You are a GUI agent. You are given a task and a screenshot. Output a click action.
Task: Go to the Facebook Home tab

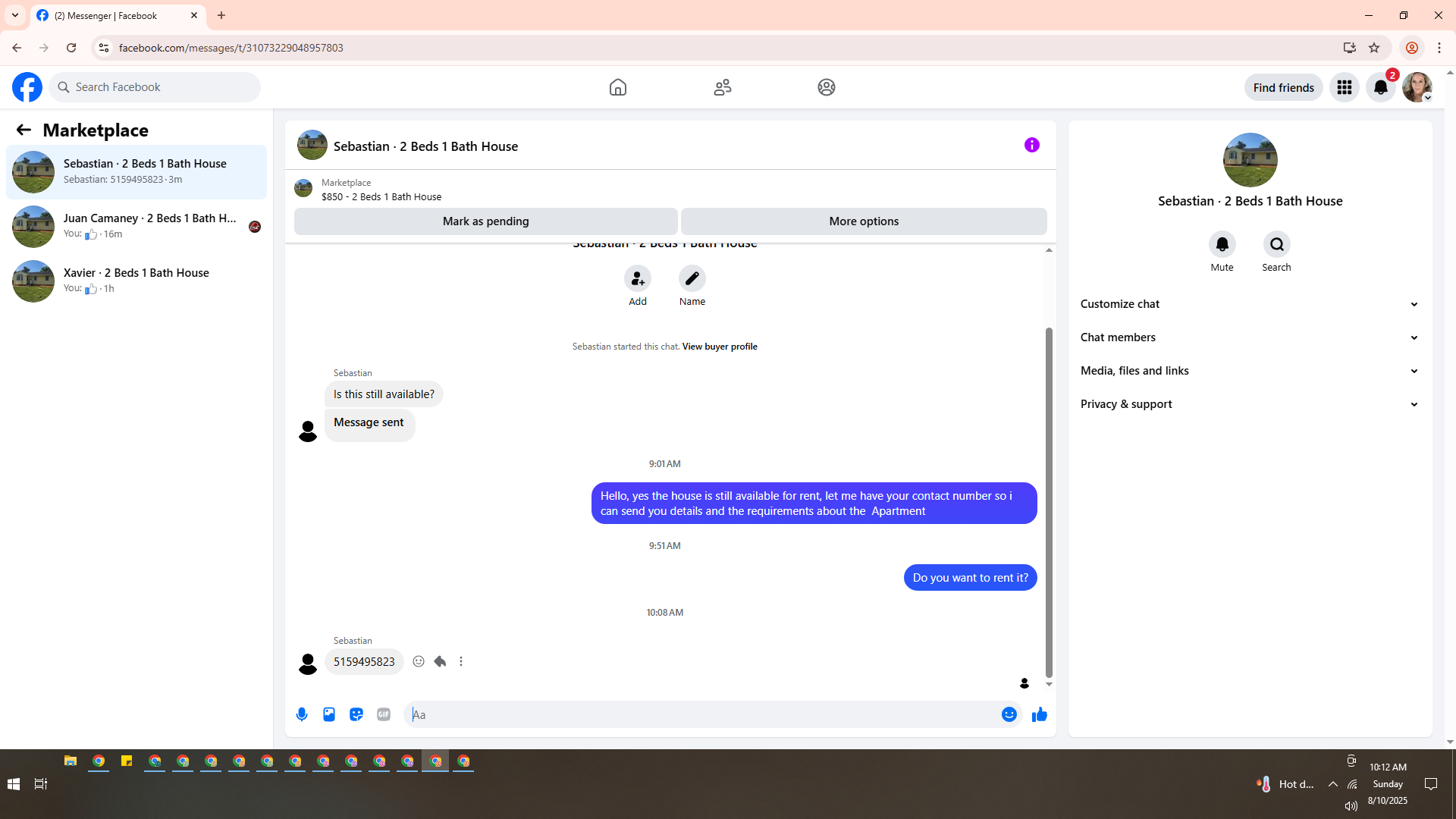(x=618, y=87)
